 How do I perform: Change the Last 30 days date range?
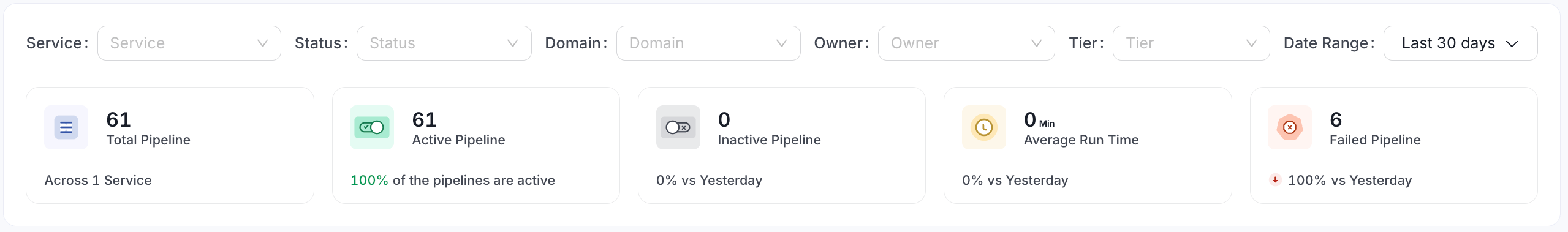click(x=1461, y=43)
